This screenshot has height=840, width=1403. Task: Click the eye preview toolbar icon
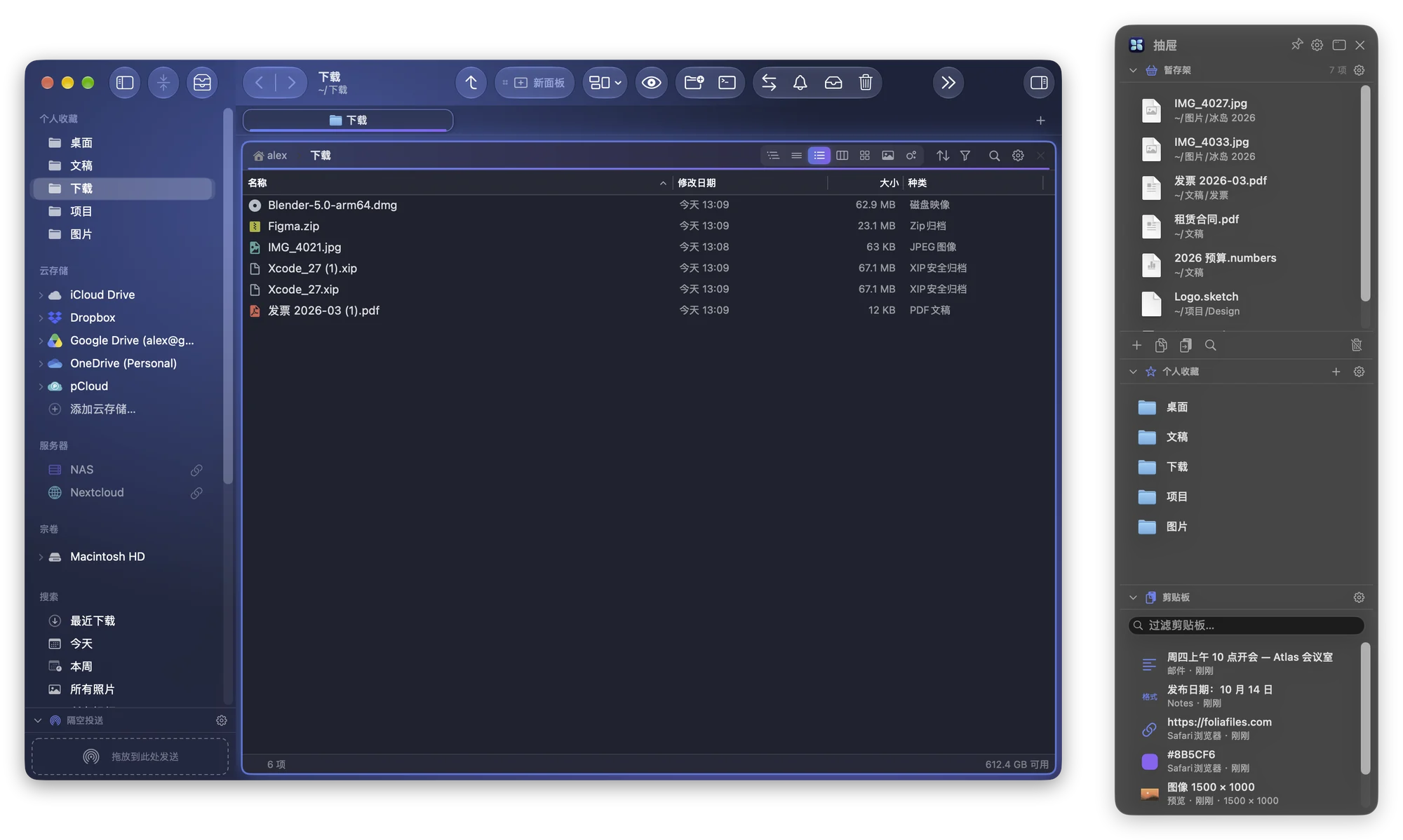651,83
